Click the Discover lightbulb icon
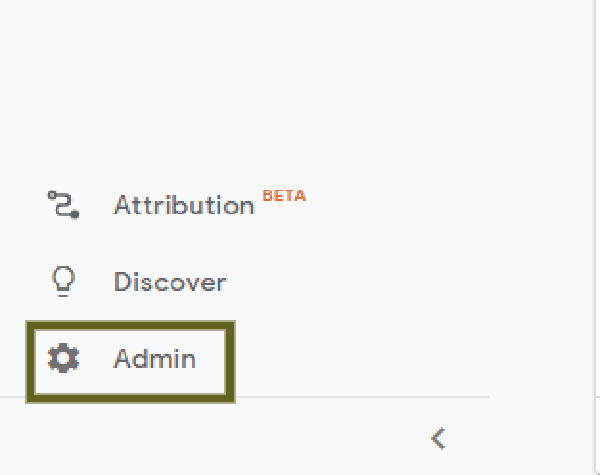Screen dimensions: 600x475 pyautogui.click(x=63, y=281)
